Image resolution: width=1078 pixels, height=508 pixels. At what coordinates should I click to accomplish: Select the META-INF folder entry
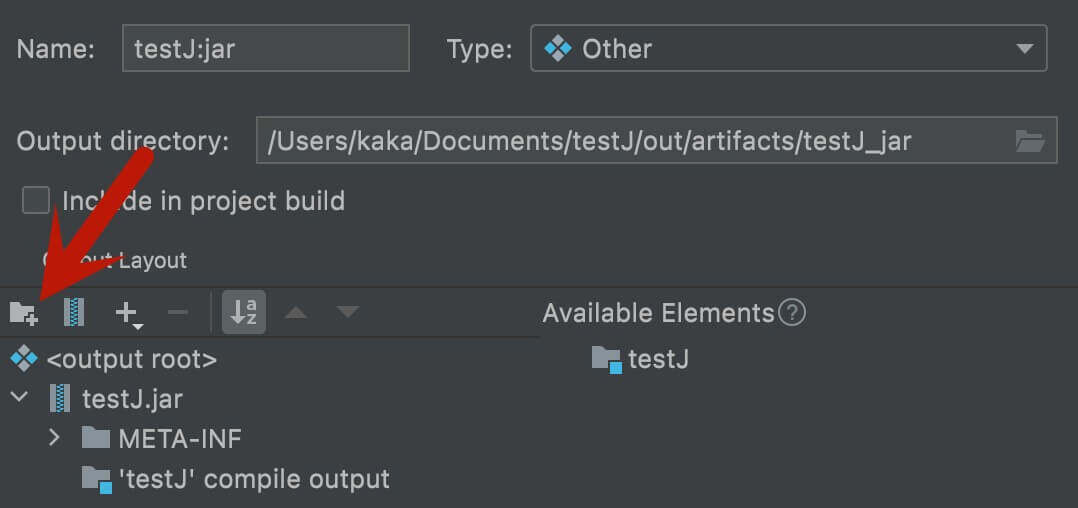point(179,438)
